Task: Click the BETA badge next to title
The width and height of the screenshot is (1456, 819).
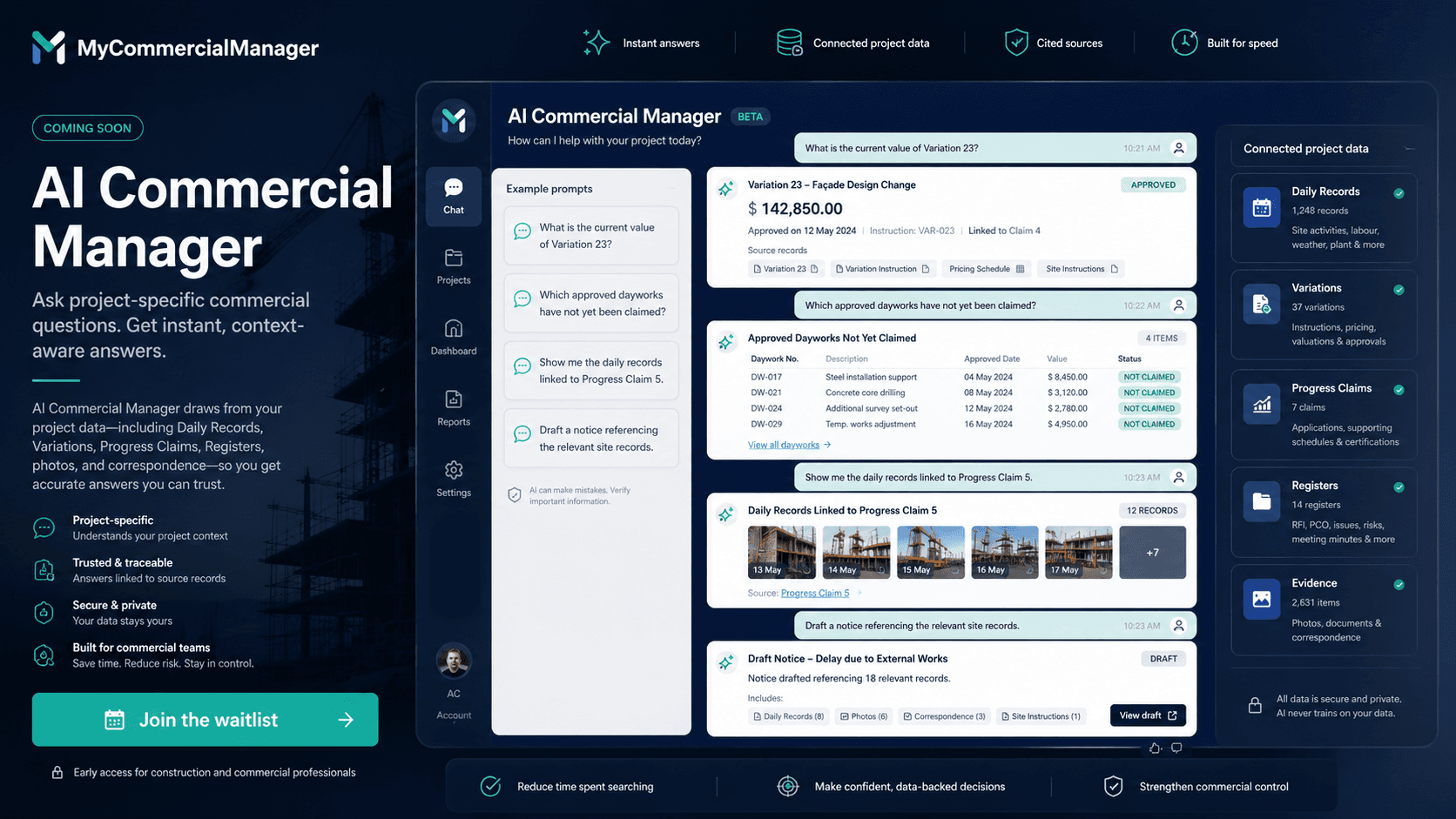Action: point(750,117)
